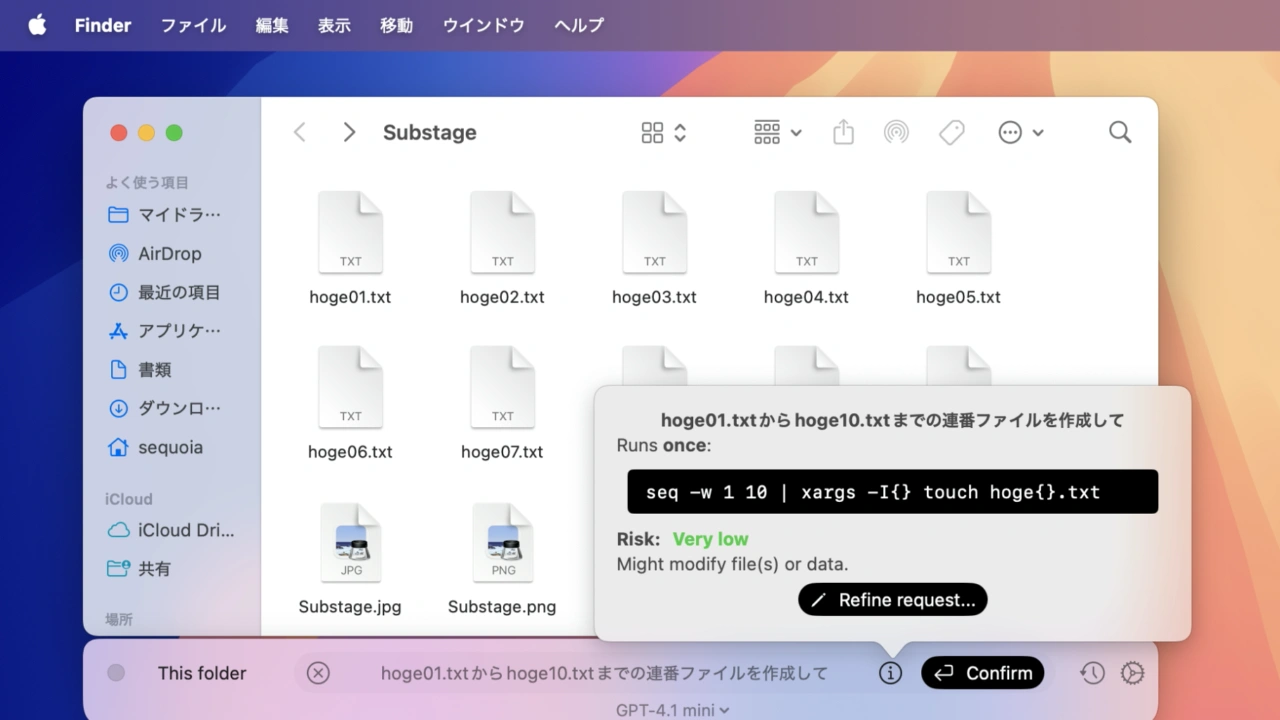Open the GPT-4.1 mini model dropdown
Image resolution: width=1280 pixels, height=720 pixels.
[x=672, y=710]
